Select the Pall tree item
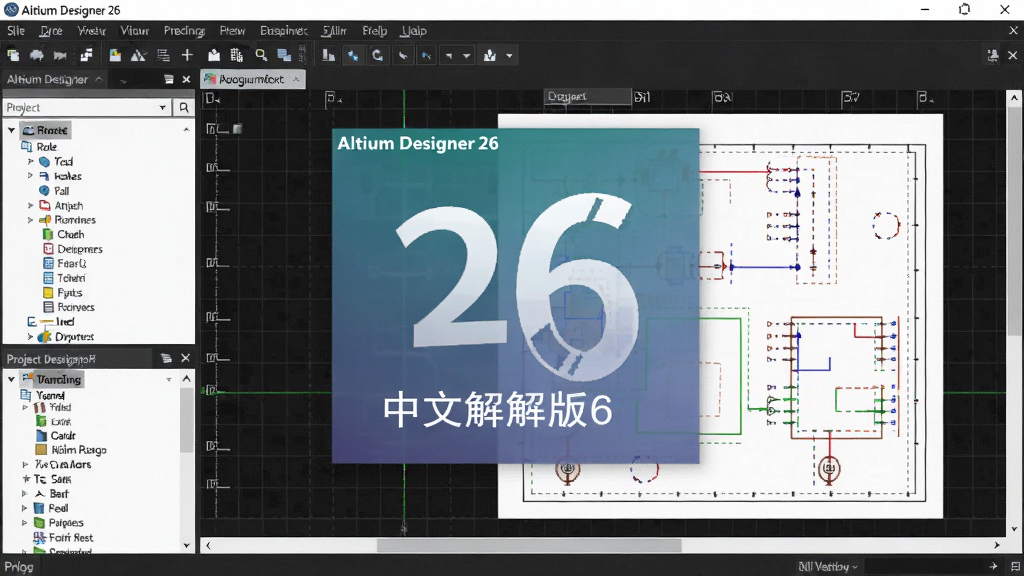1024x576 pixels. point(61,191)
